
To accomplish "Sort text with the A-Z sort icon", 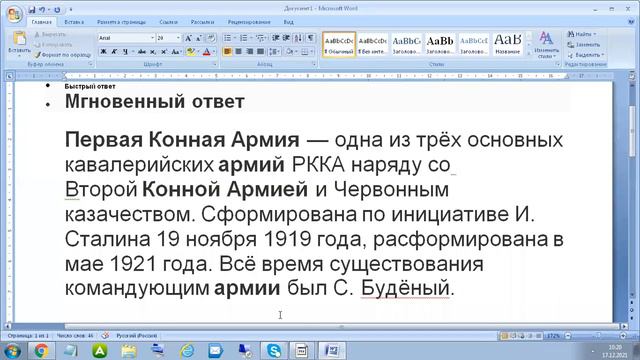I will click(x=298, y=38).
